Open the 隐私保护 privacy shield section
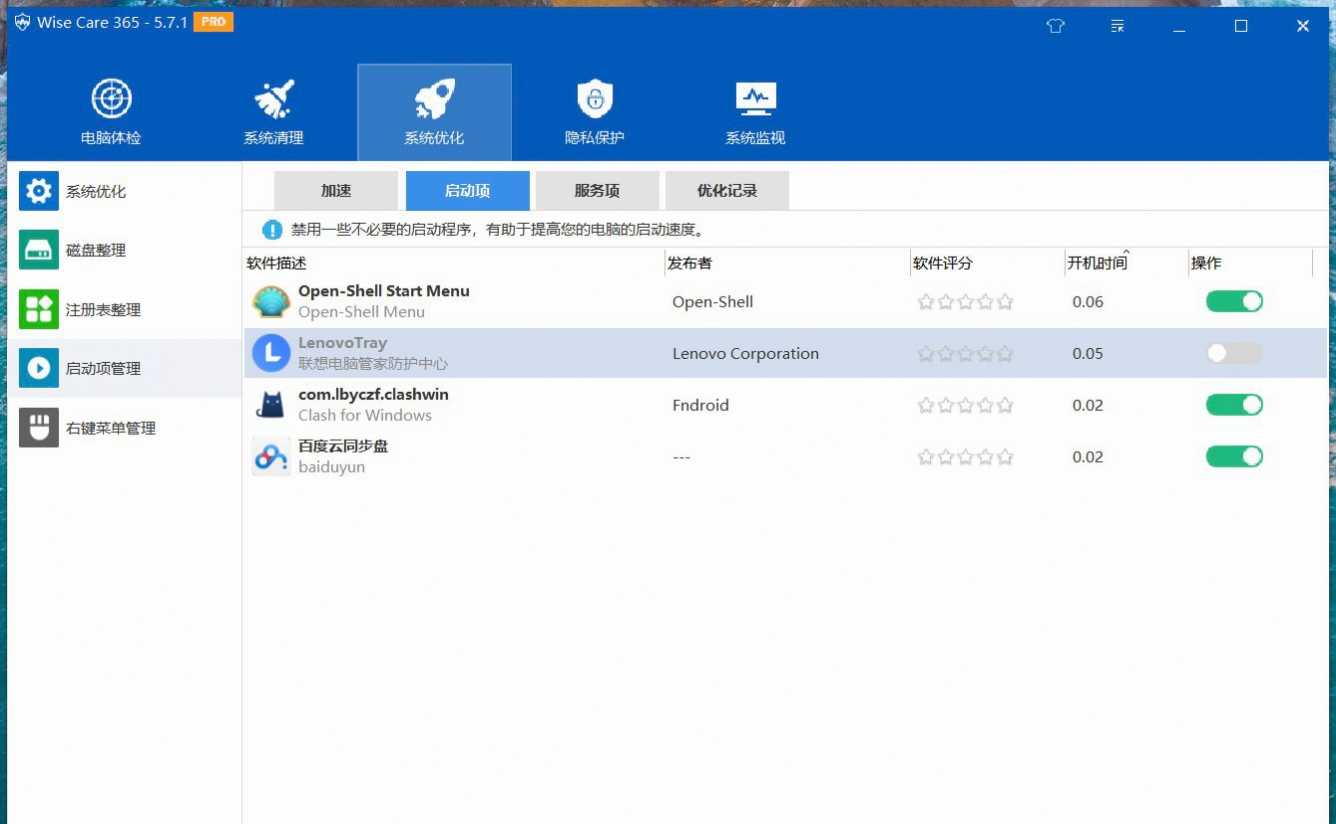This screenshot has height=824, width=1336. pyautogui.click(x=594, y=113)
